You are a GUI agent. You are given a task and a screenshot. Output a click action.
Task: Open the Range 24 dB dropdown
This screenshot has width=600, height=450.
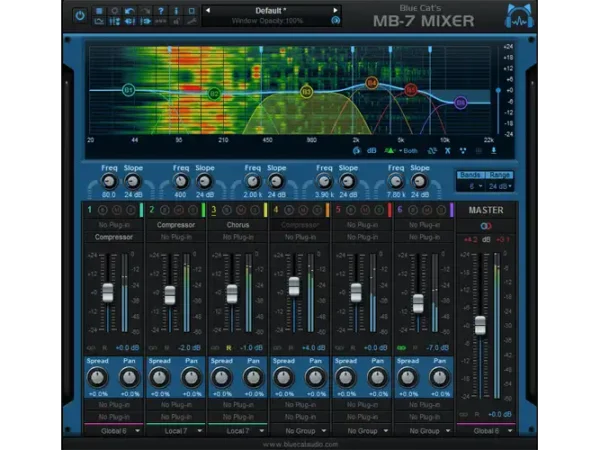pos(500,186)
